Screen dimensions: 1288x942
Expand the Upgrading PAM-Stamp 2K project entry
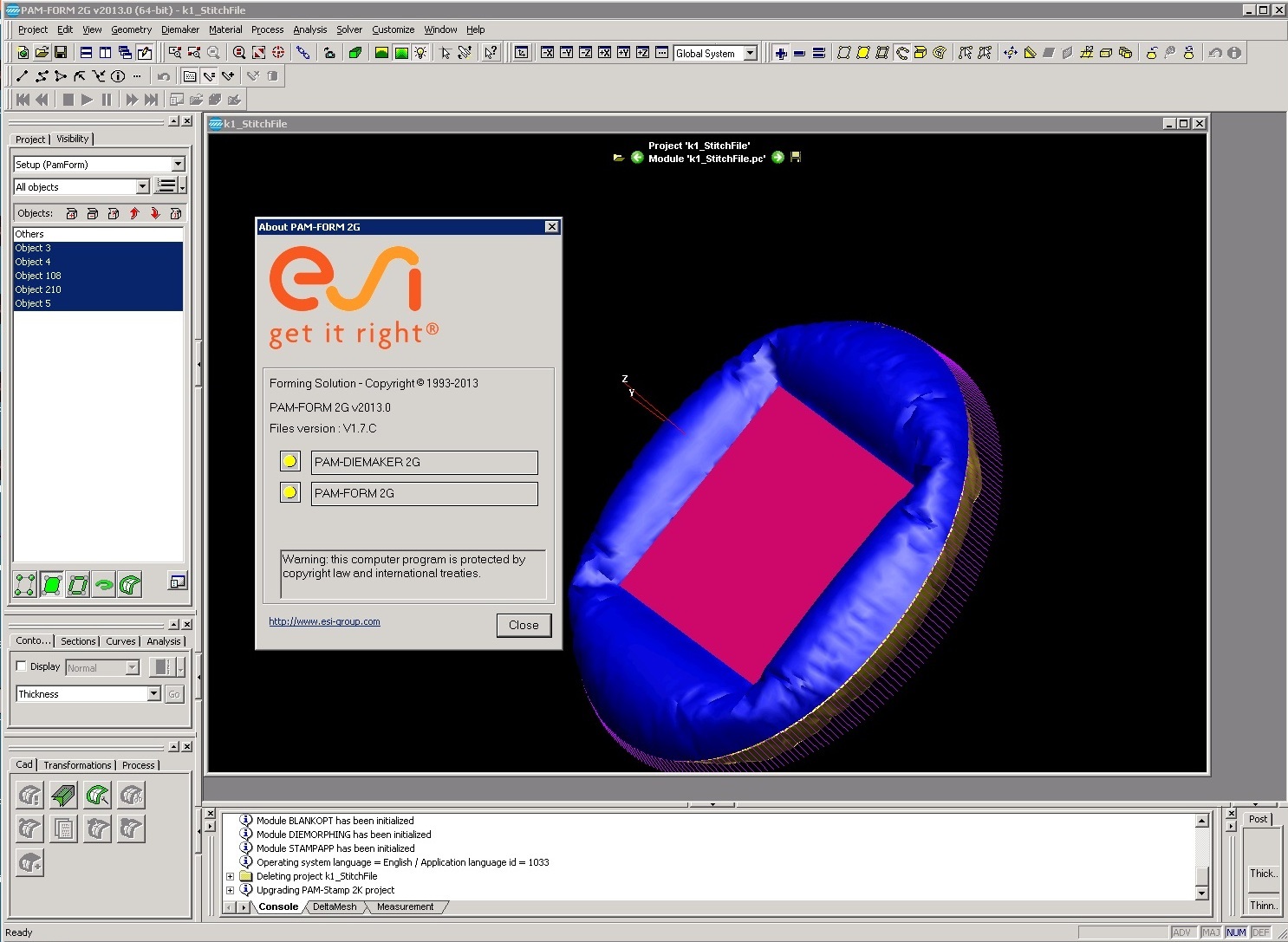[x=230, y=890]
